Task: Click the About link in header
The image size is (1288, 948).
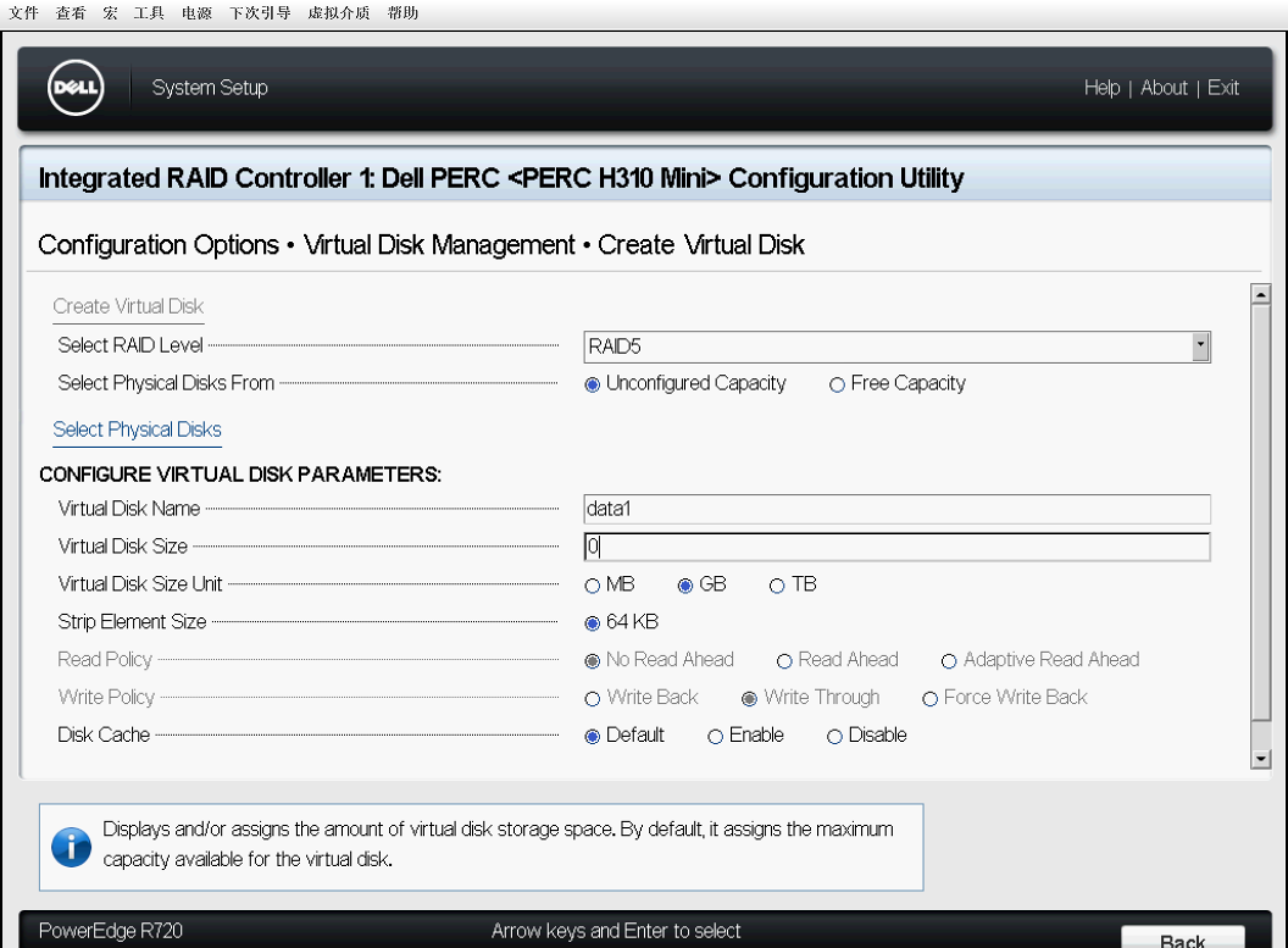Action: (x=1164, y=88)
